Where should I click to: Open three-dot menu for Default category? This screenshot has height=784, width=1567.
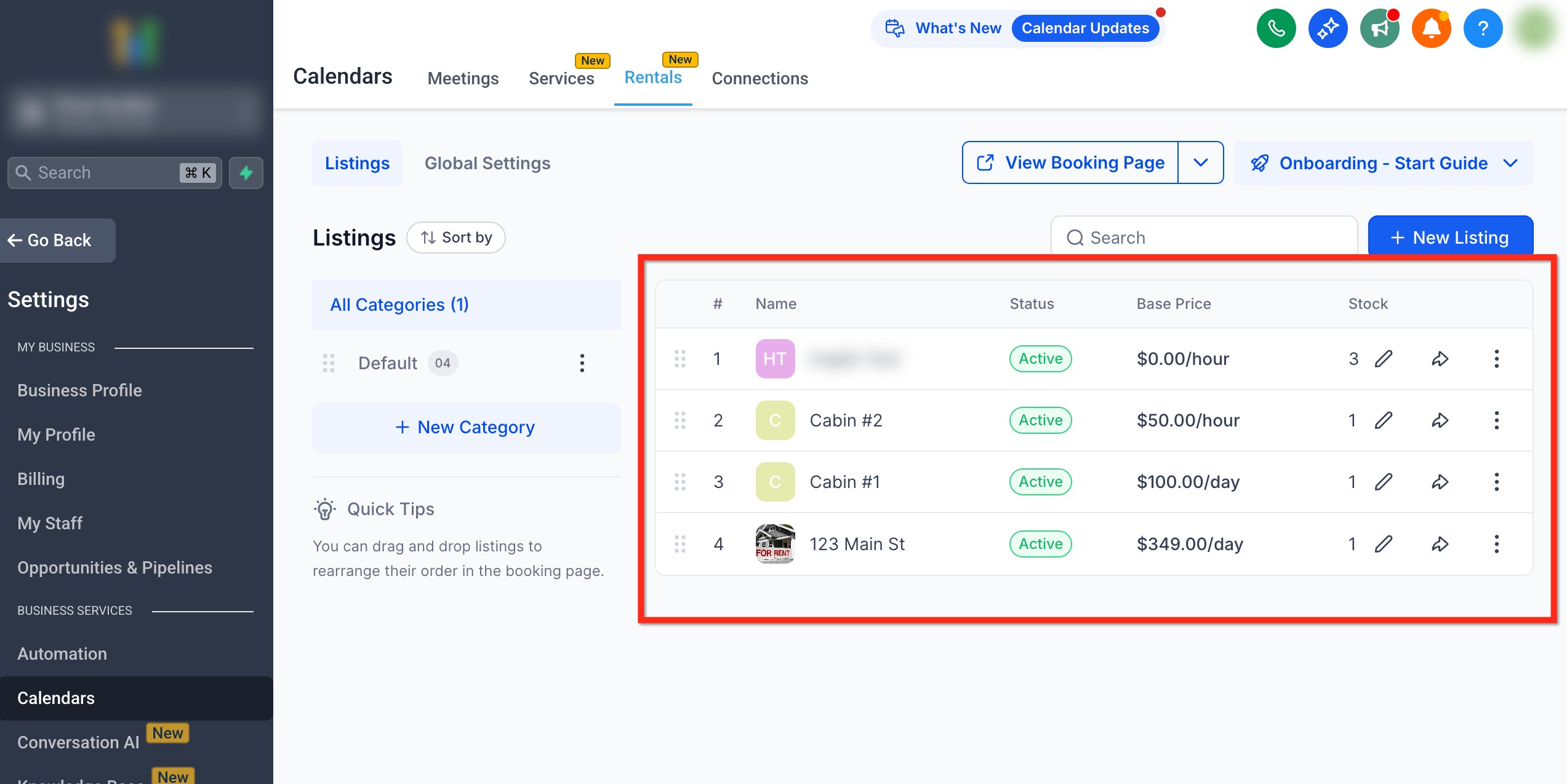pyautogui.click(x=582, y=363)
